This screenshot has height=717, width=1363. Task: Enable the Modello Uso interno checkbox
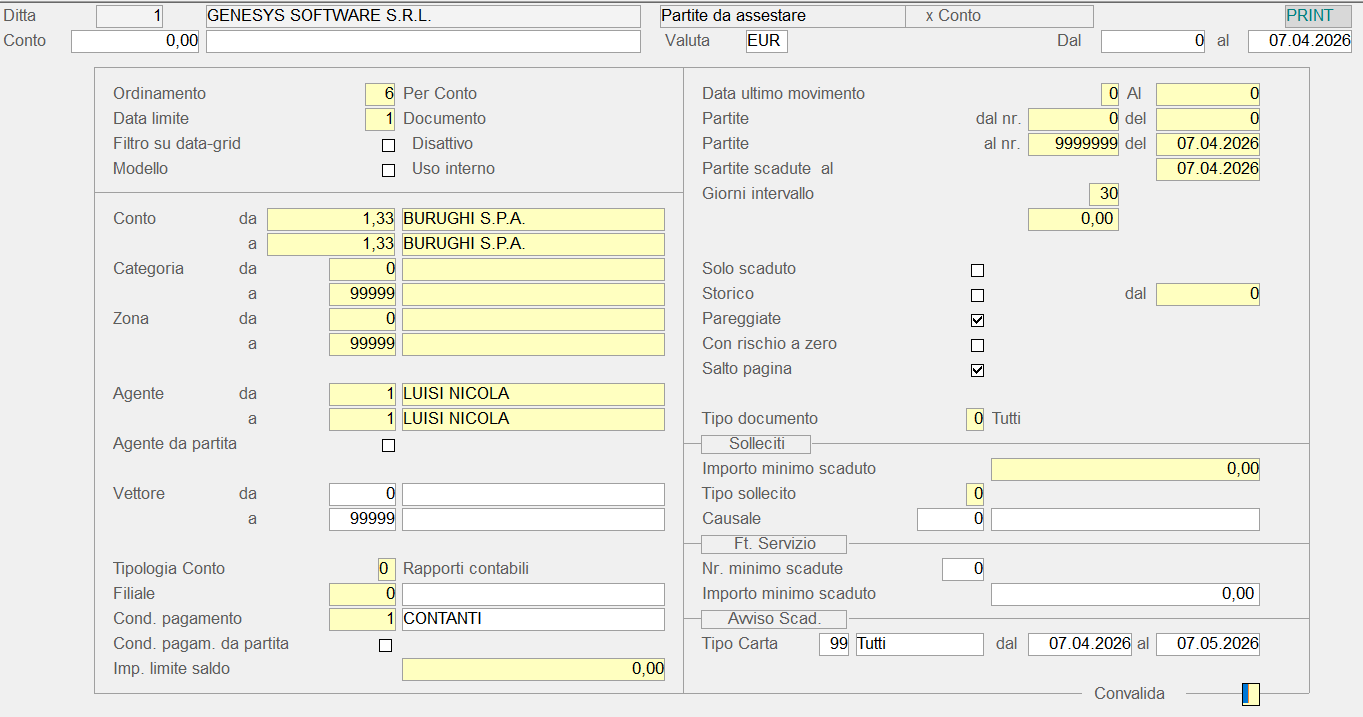pos(388,170)
